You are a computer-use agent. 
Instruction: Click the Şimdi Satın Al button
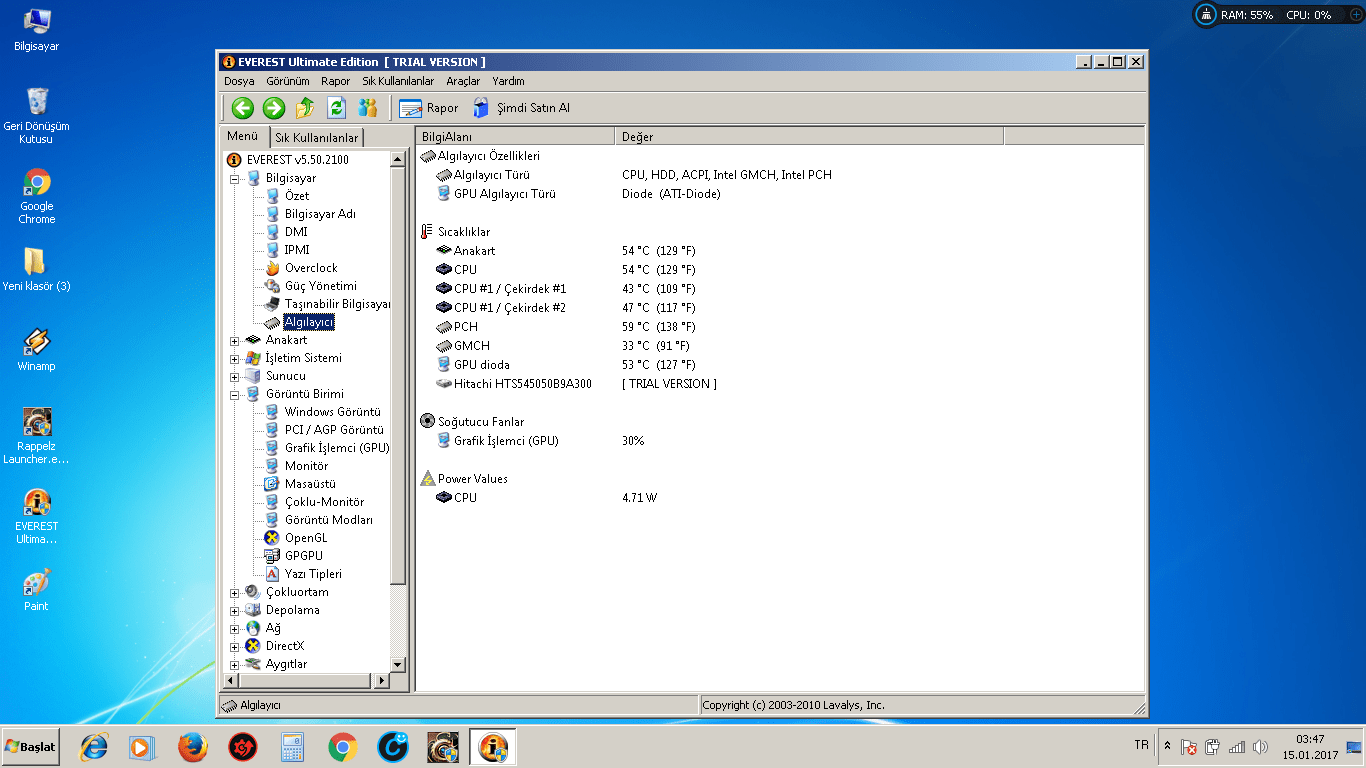point(521,108)
